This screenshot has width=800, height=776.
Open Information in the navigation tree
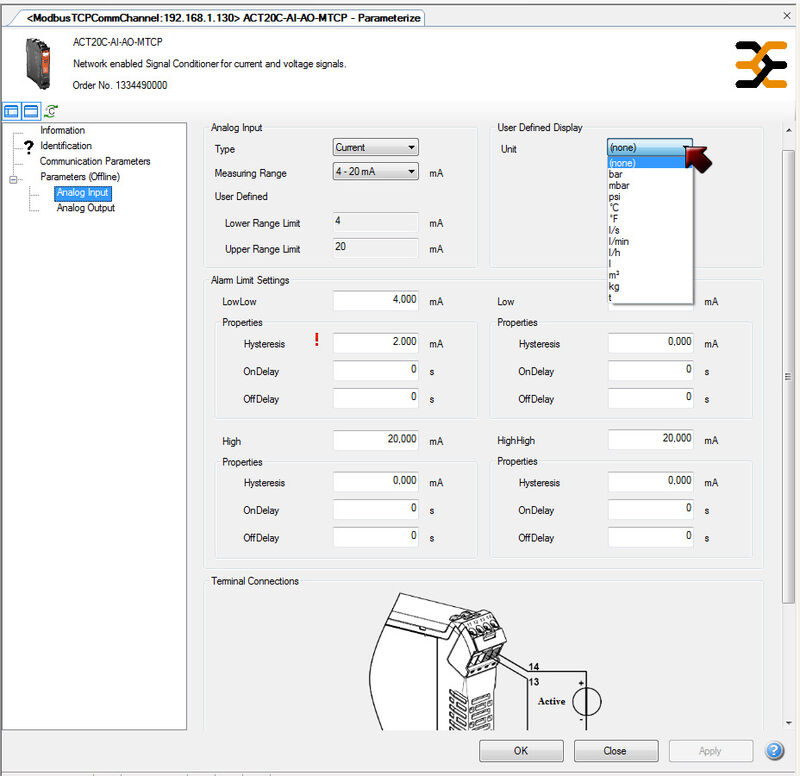tap(62, 131)
